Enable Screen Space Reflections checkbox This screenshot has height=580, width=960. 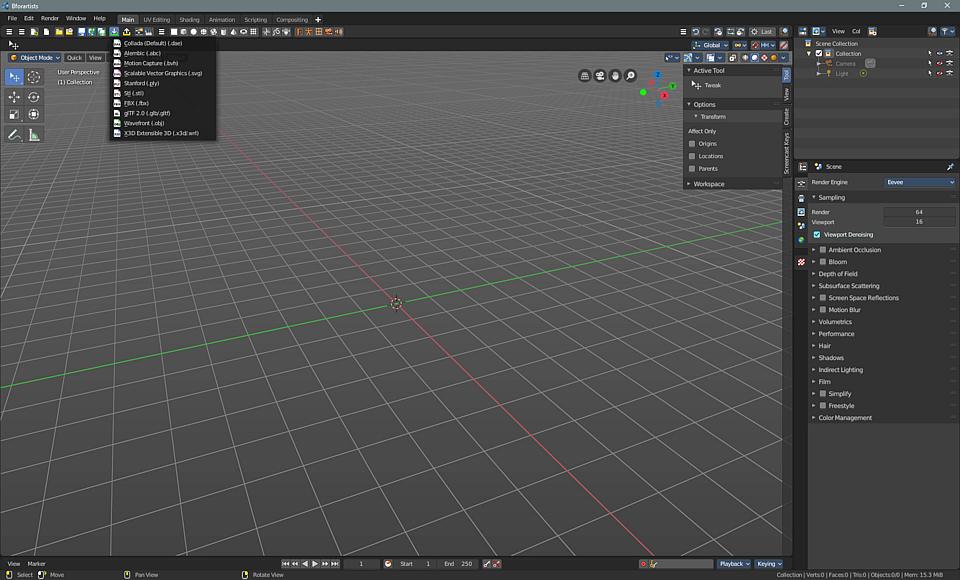823,298
